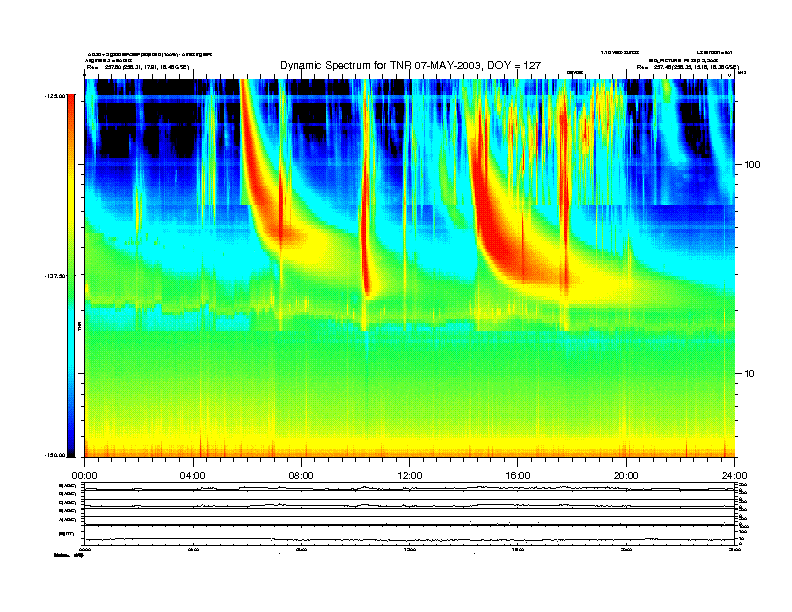Click the title 'Dynamic Spectrum for TNR 07-MAY-2003, DOY = 127'

(410, 65)
